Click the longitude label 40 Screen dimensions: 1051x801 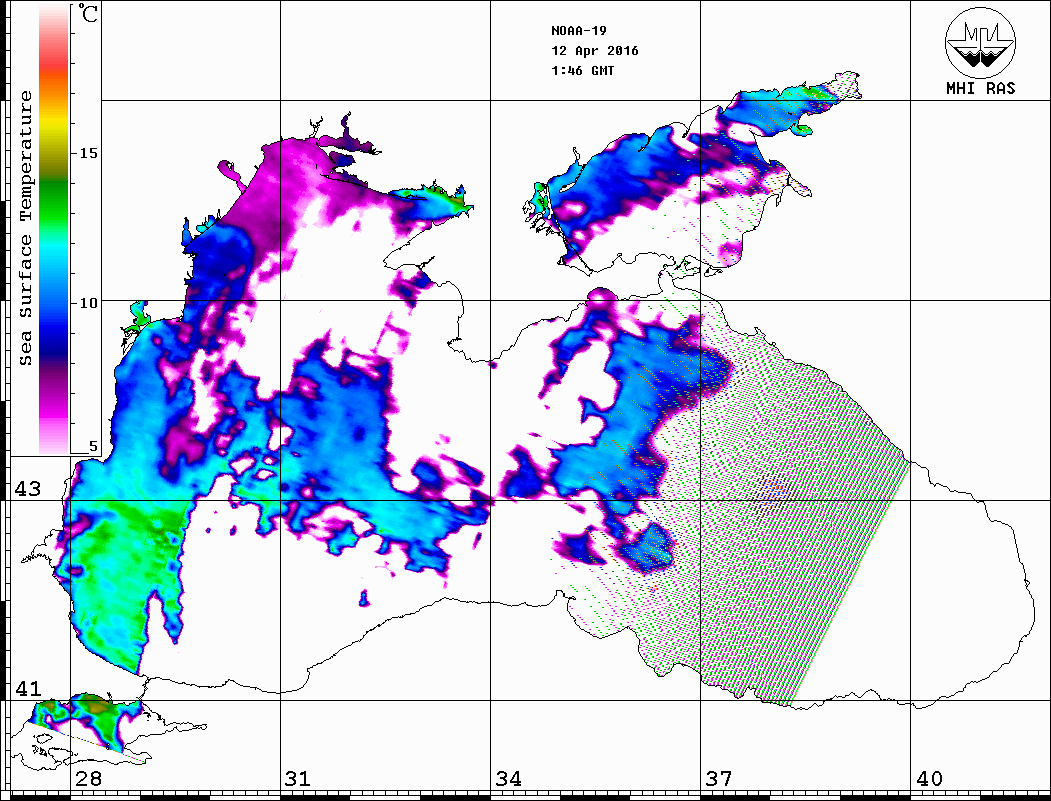click(929, 779)
